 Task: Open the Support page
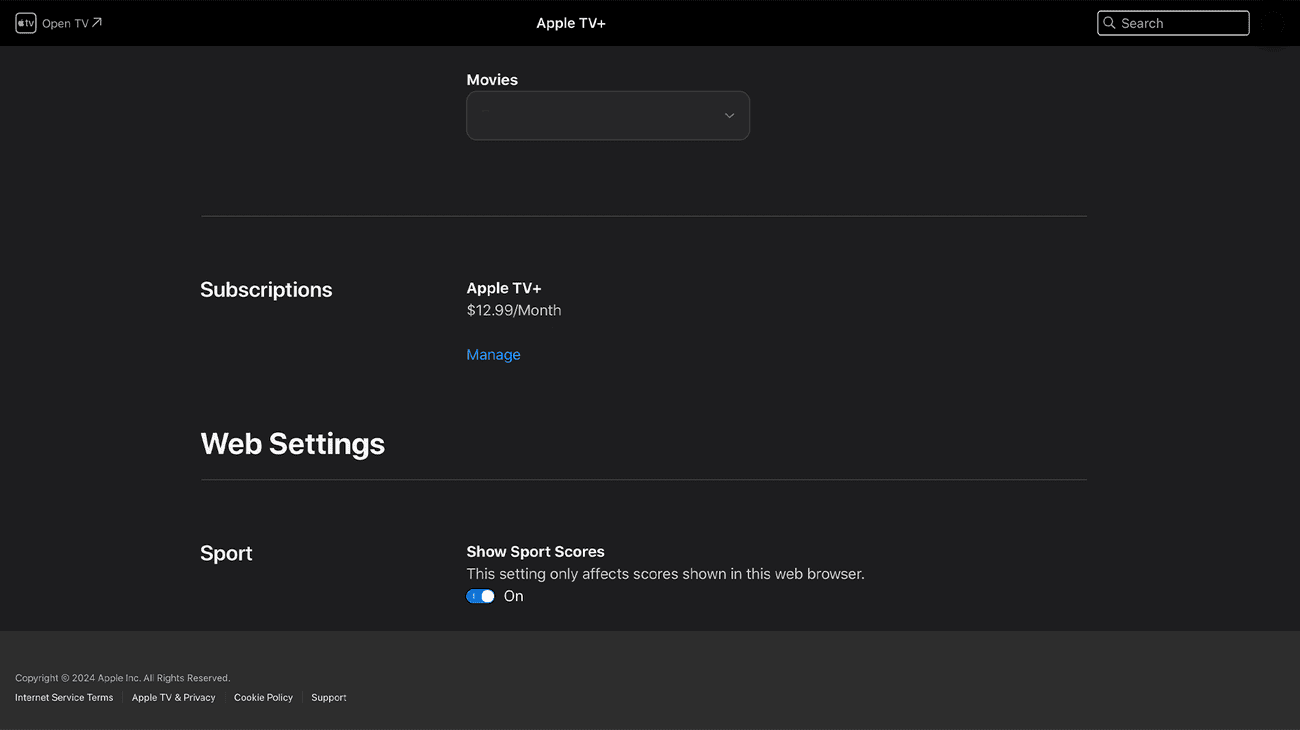coord(328,697)
